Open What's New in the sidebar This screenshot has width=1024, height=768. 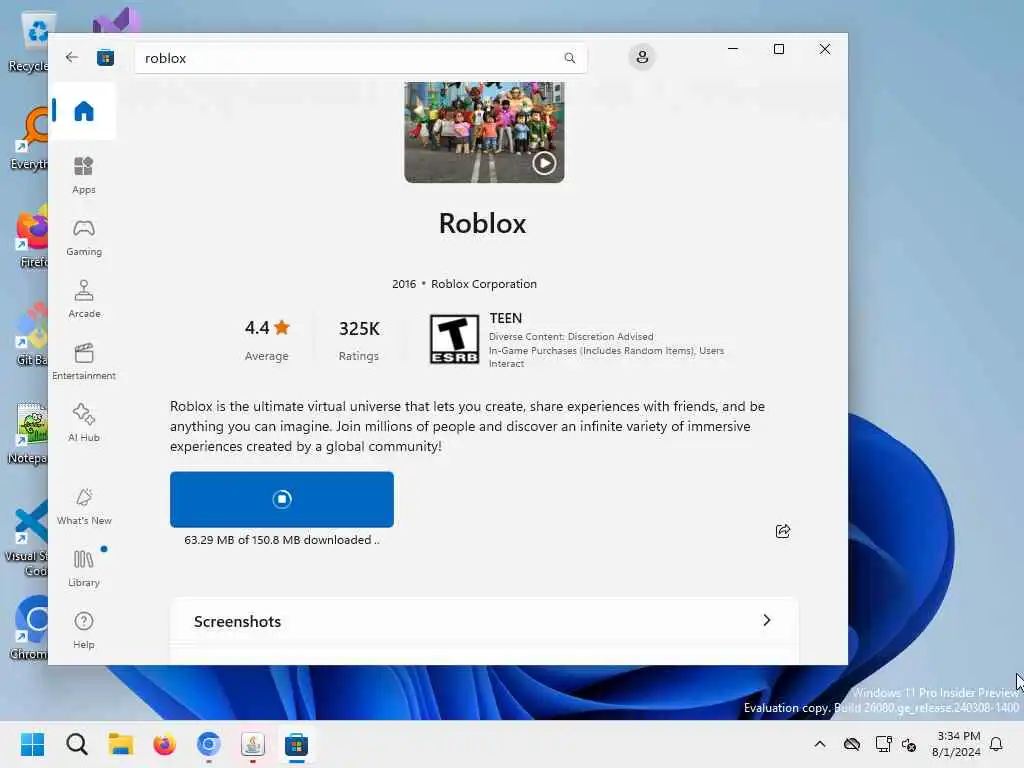[x=84, y=506]
